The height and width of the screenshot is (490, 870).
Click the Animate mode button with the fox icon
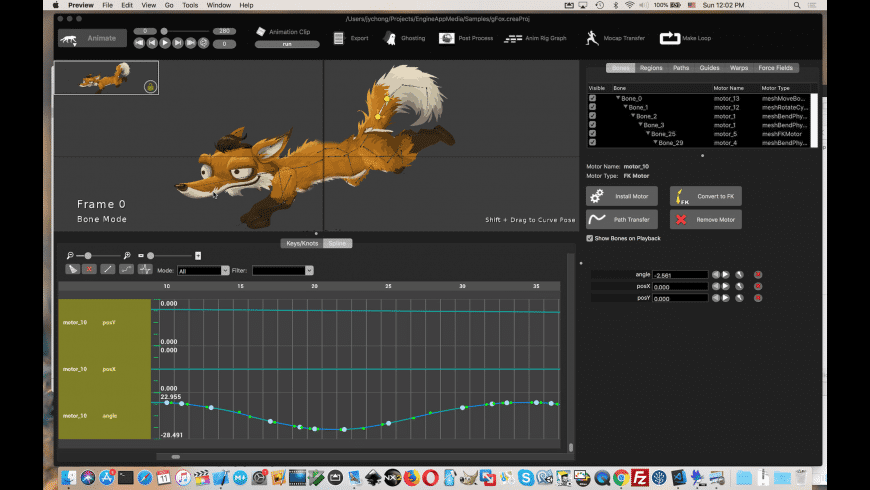pos(92,38)
